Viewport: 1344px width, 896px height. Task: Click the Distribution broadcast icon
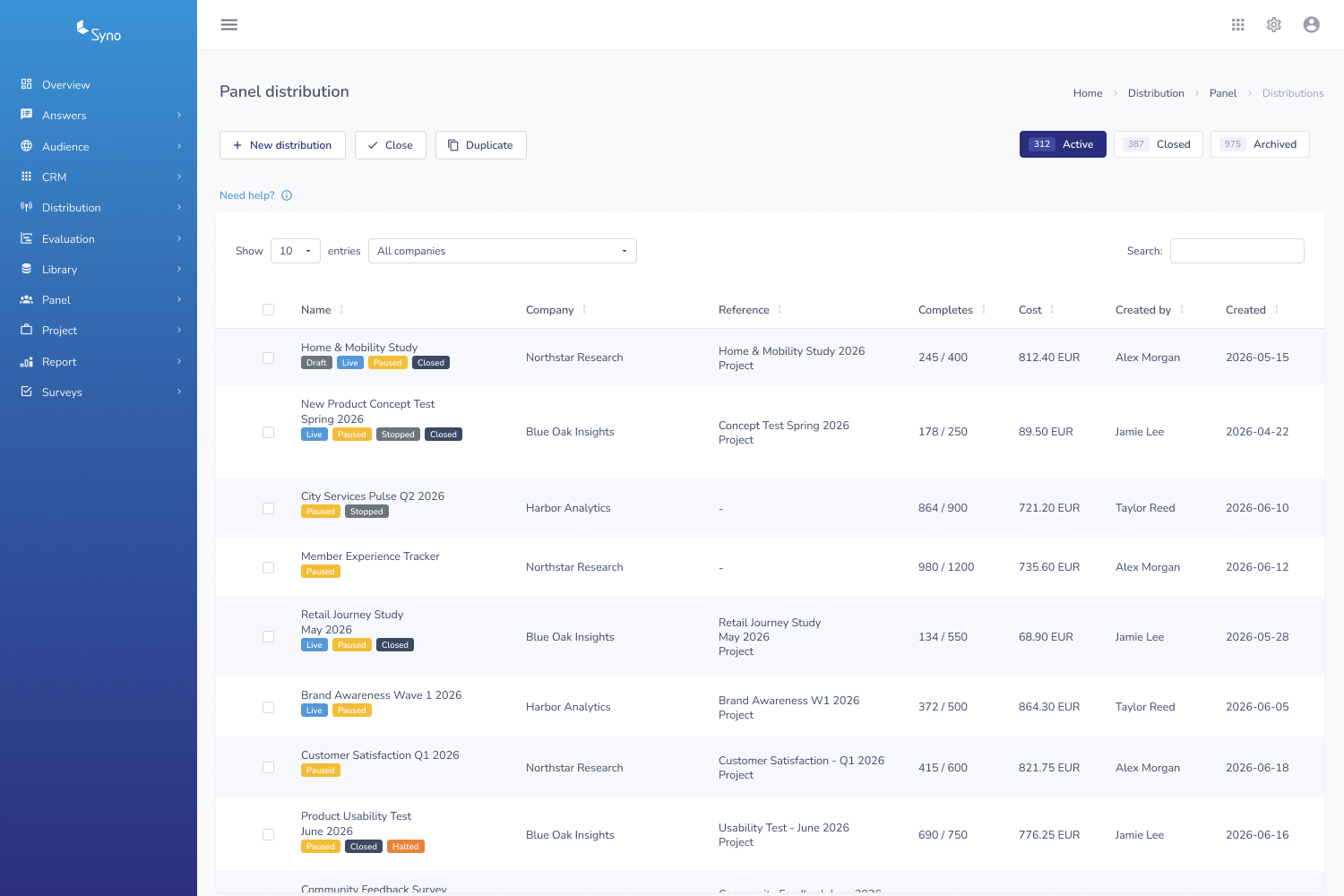27,207
